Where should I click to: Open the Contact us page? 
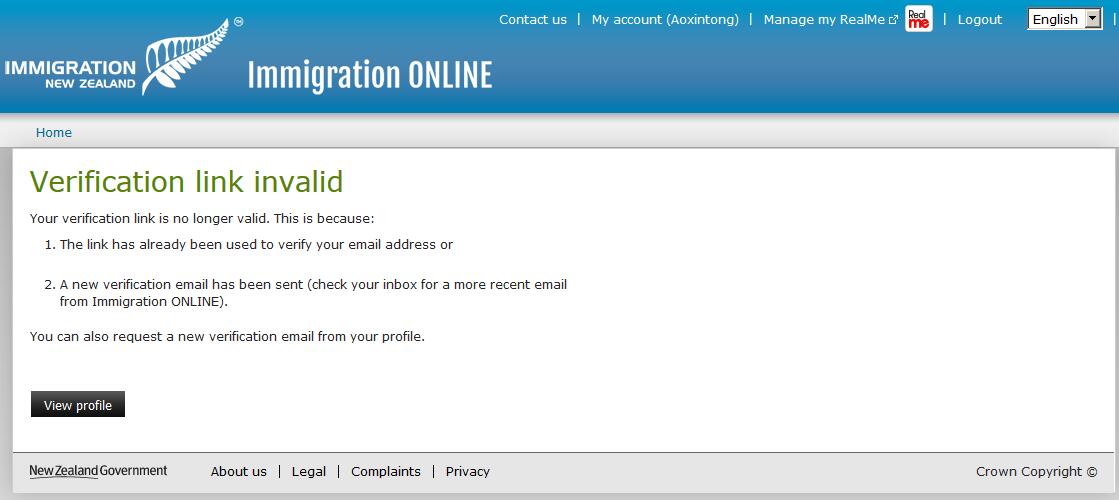532,19
